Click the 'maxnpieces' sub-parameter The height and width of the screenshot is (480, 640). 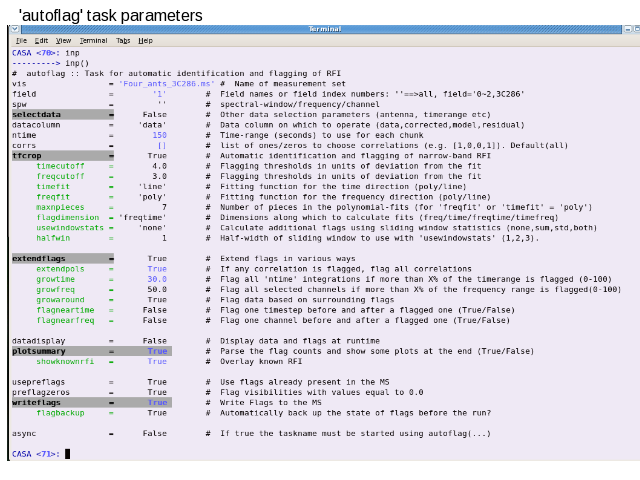coord(60,207)
